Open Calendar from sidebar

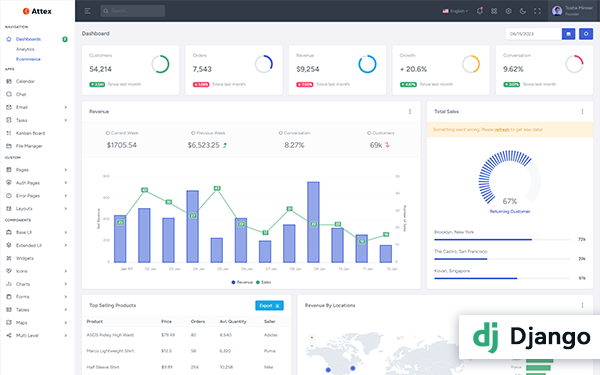(25, 81)
